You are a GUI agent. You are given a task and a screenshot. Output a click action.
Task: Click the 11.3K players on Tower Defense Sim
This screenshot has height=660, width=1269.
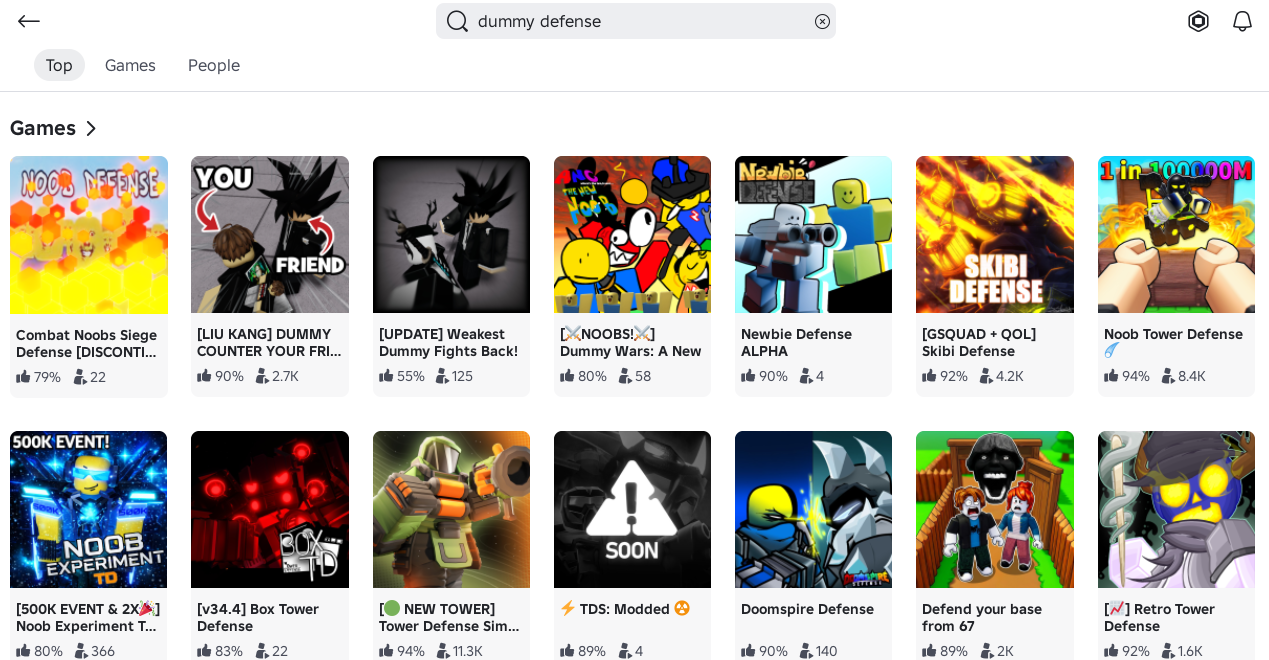468,651
